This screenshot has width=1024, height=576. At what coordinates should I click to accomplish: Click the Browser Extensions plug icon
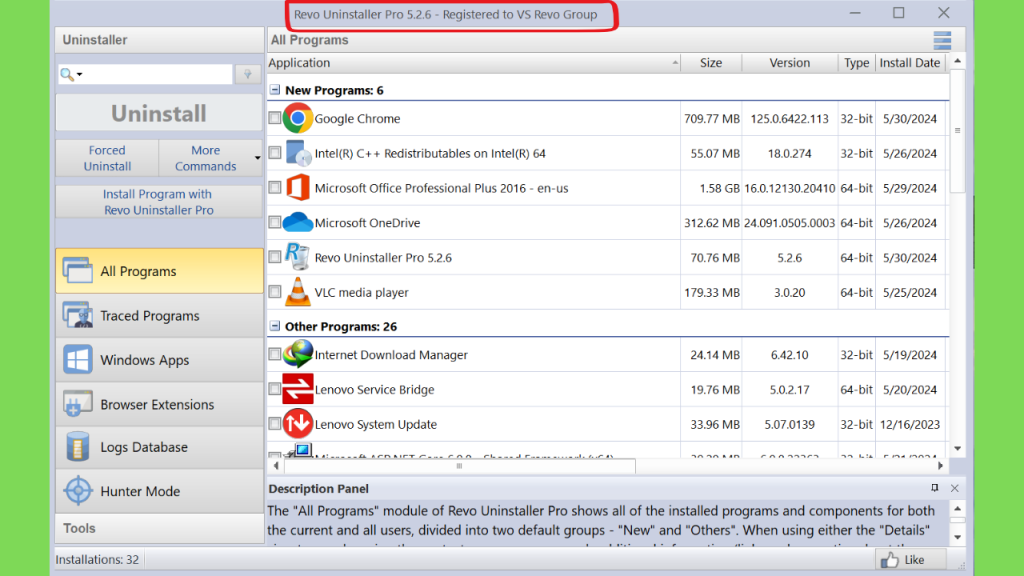[x=78, y=404]
